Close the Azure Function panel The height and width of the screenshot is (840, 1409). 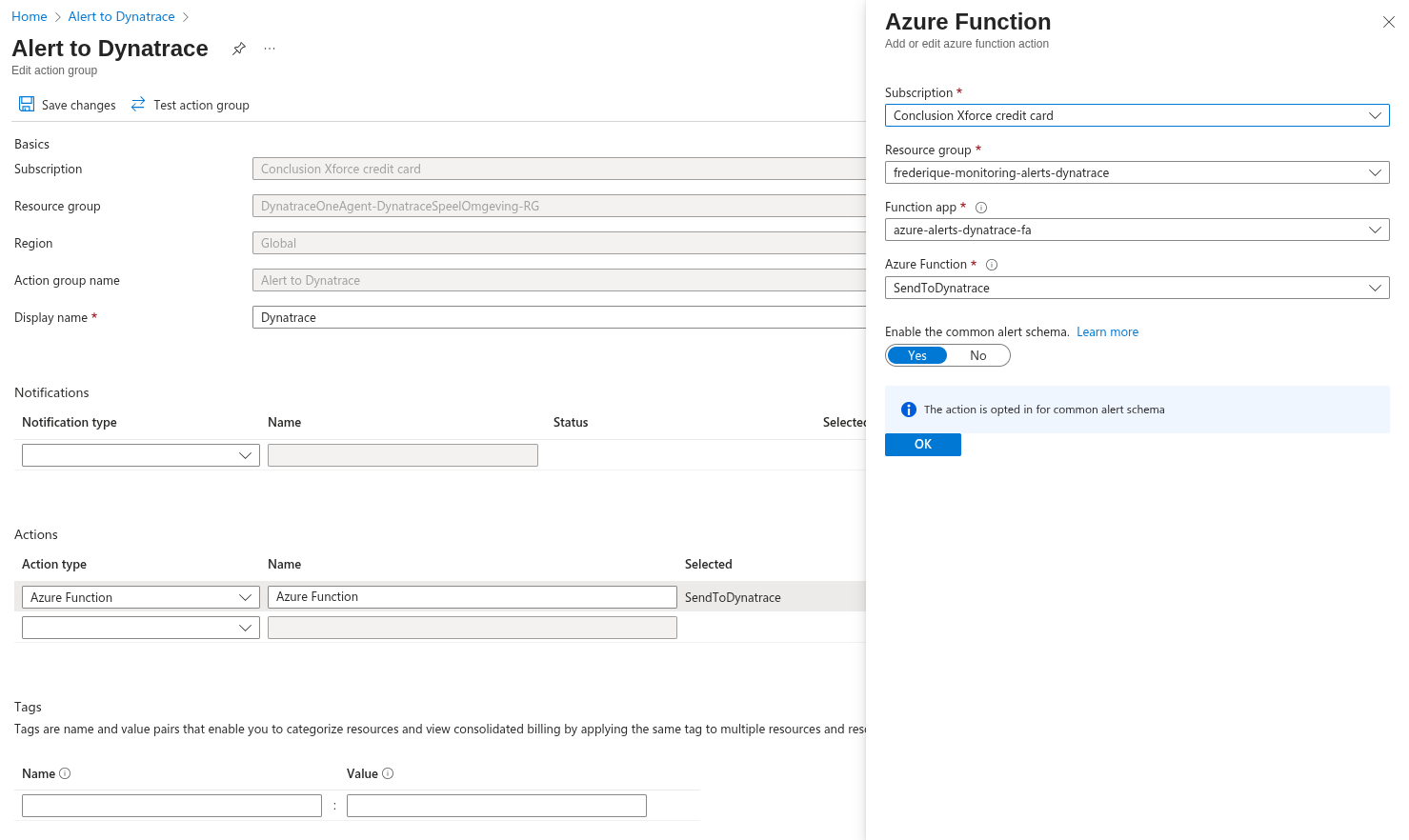click(x=1388, y=22)
